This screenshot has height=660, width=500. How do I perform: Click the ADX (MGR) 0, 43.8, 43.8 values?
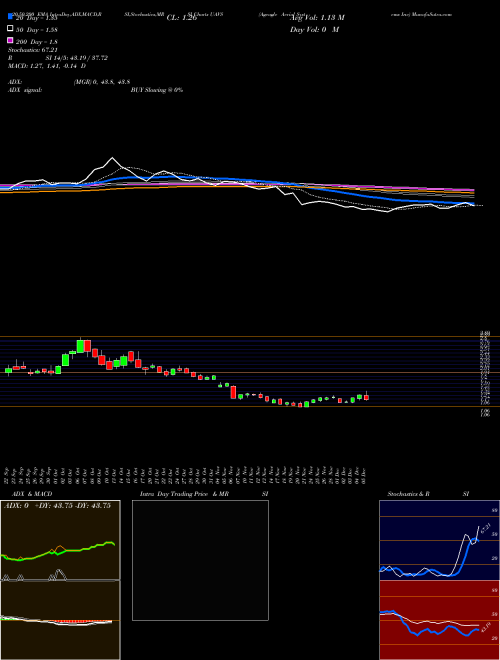coord(101,82)
